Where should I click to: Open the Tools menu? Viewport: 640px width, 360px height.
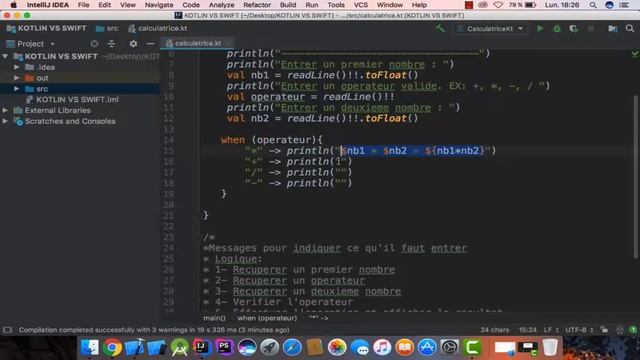click(336, 5)
